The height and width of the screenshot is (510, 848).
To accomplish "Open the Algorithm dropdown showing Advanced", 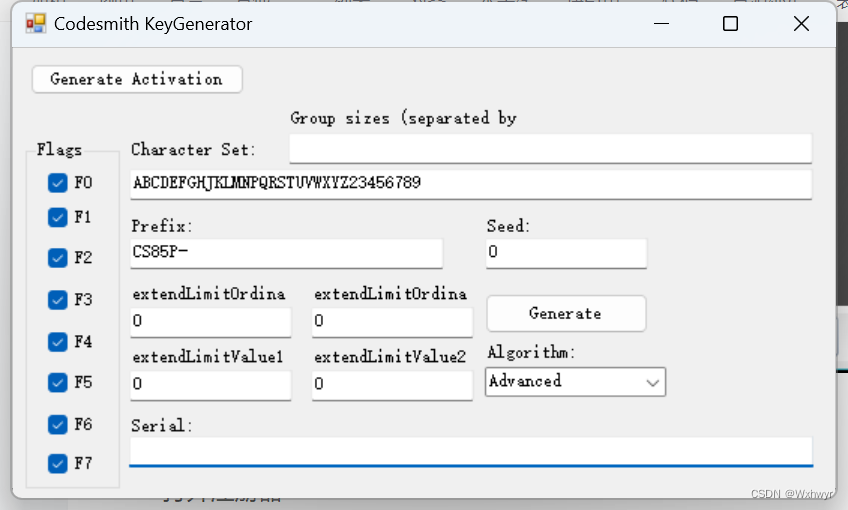I will tap(575, 382).
